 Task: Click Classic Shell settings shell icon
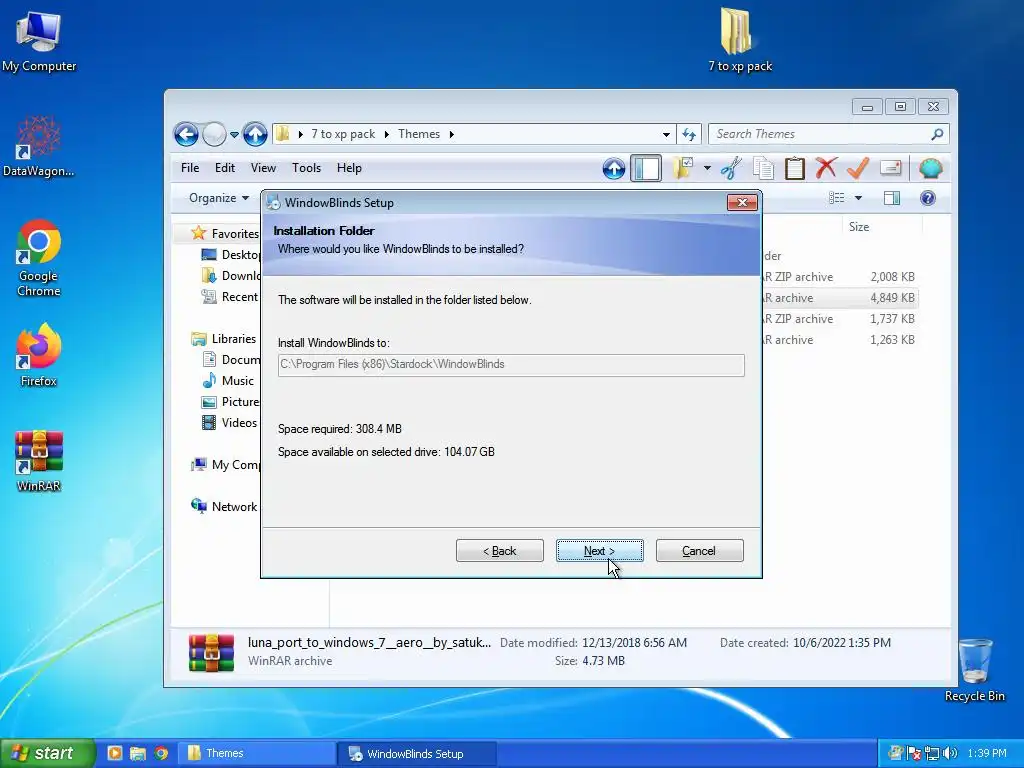[x=930, y=168]
